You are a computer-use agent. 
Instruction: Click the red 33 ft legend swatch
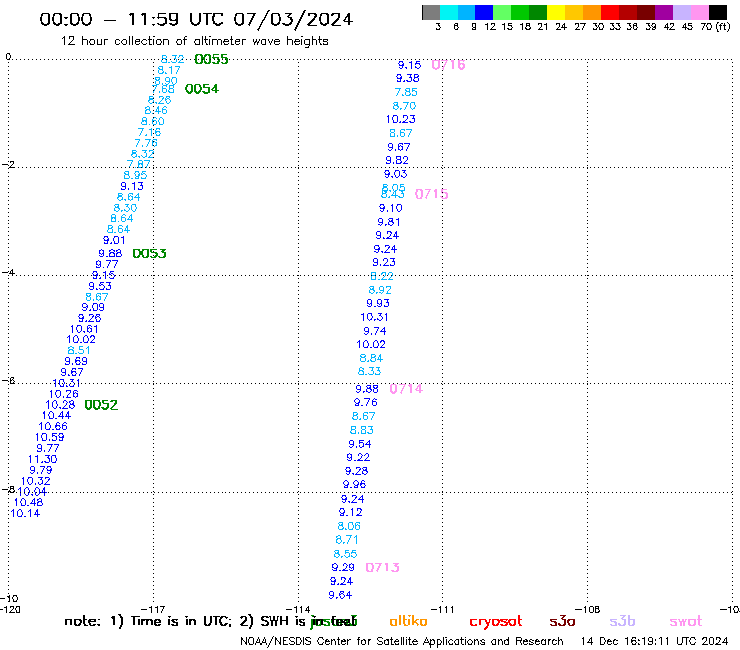[x=610, y=12]
